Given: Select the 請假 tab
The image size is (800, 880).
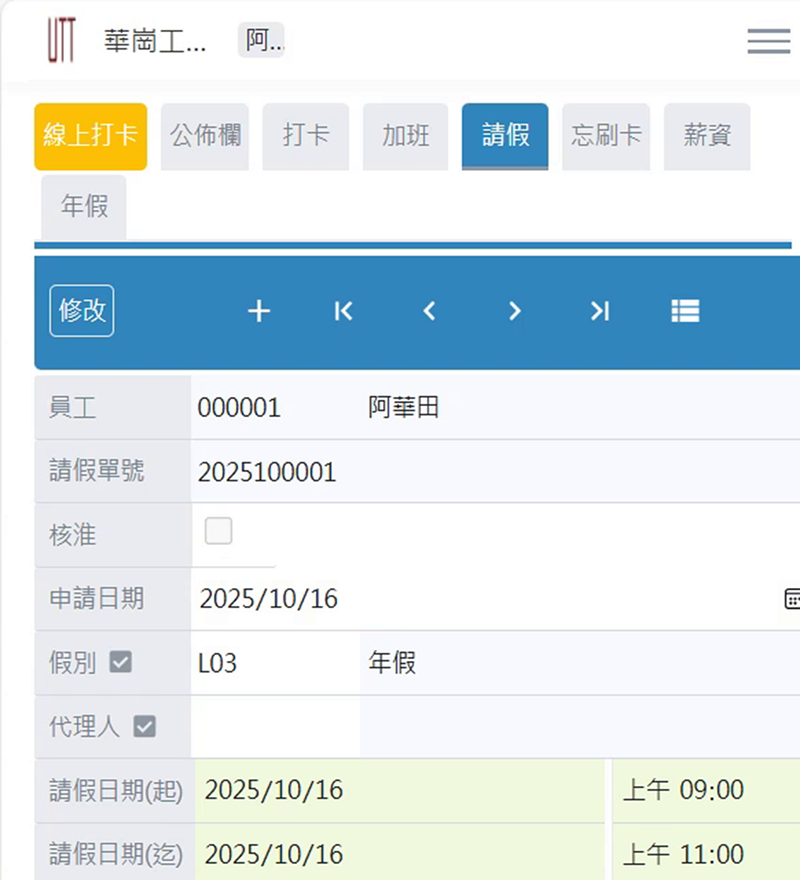Looking at the screenshot, I should [x=505, y=136].
